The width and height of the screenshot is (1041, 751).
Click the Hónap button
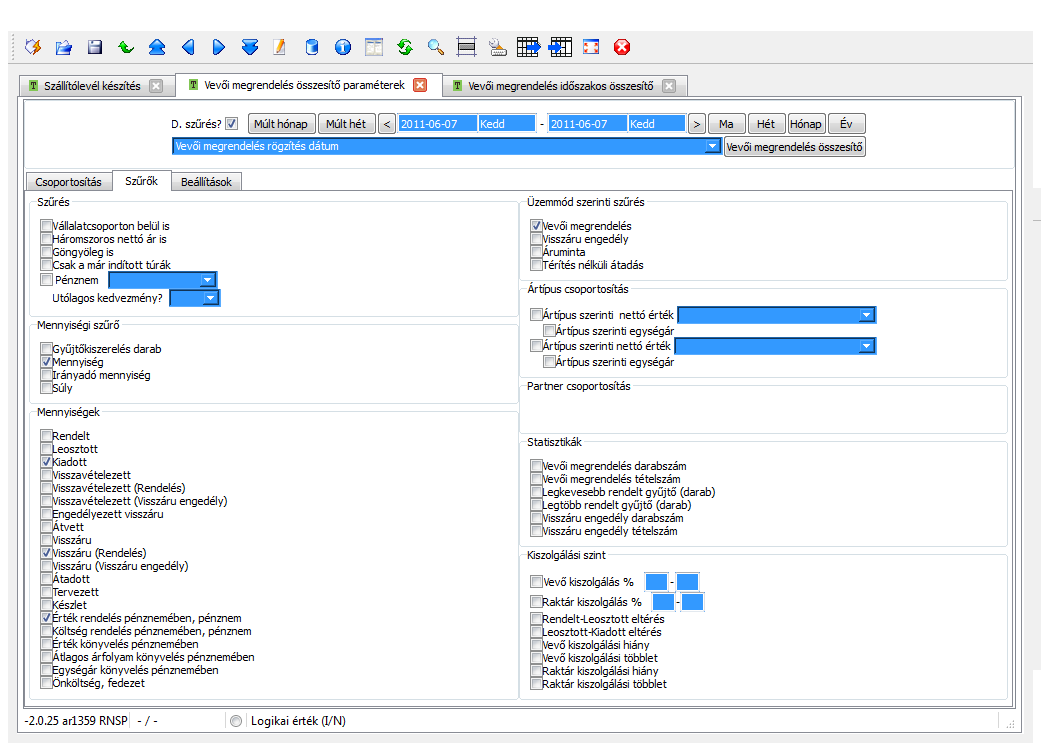[805, 124]
